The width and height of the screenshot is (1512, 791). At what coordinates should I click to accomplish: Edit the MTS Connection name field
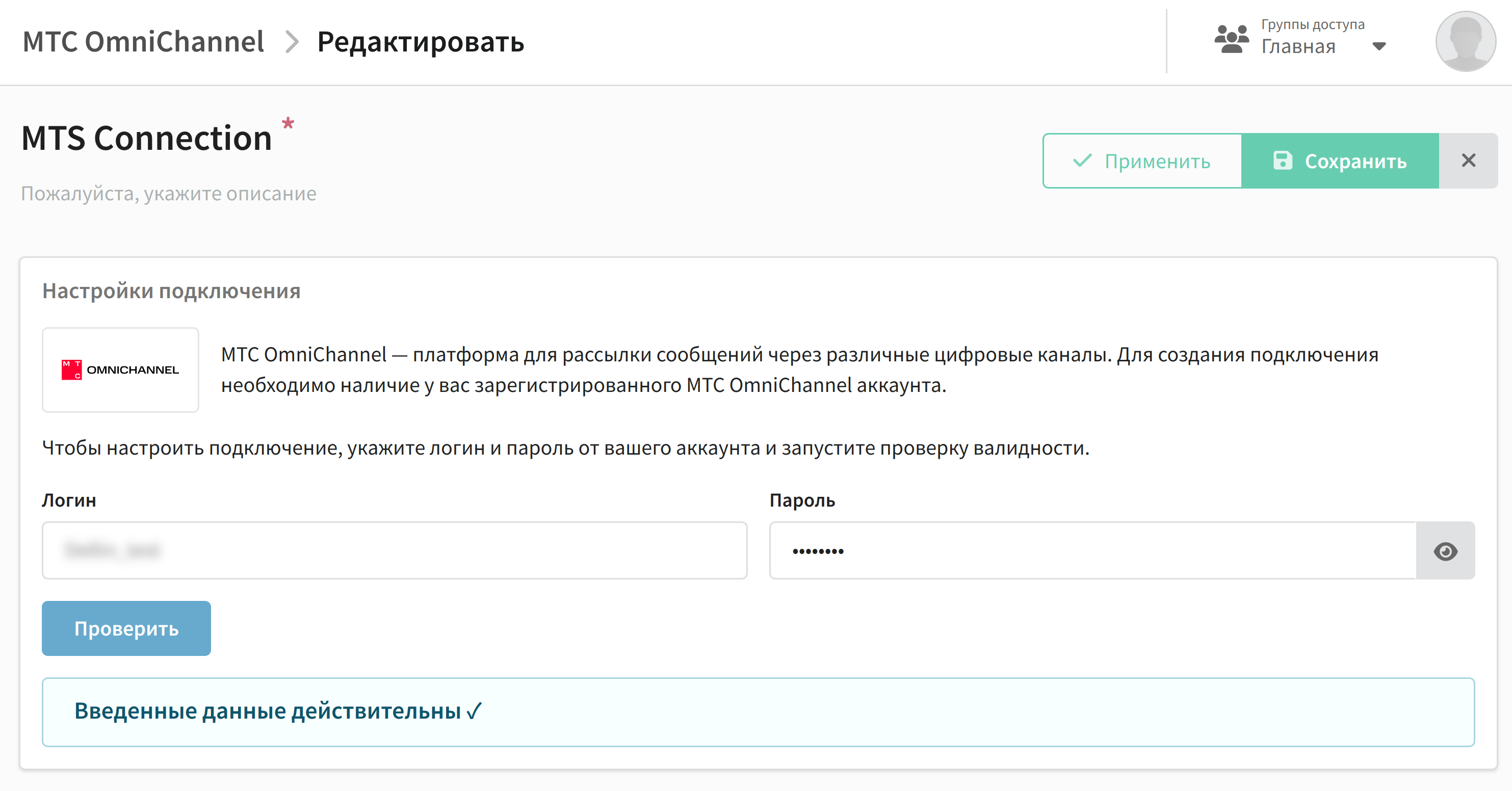146,138
